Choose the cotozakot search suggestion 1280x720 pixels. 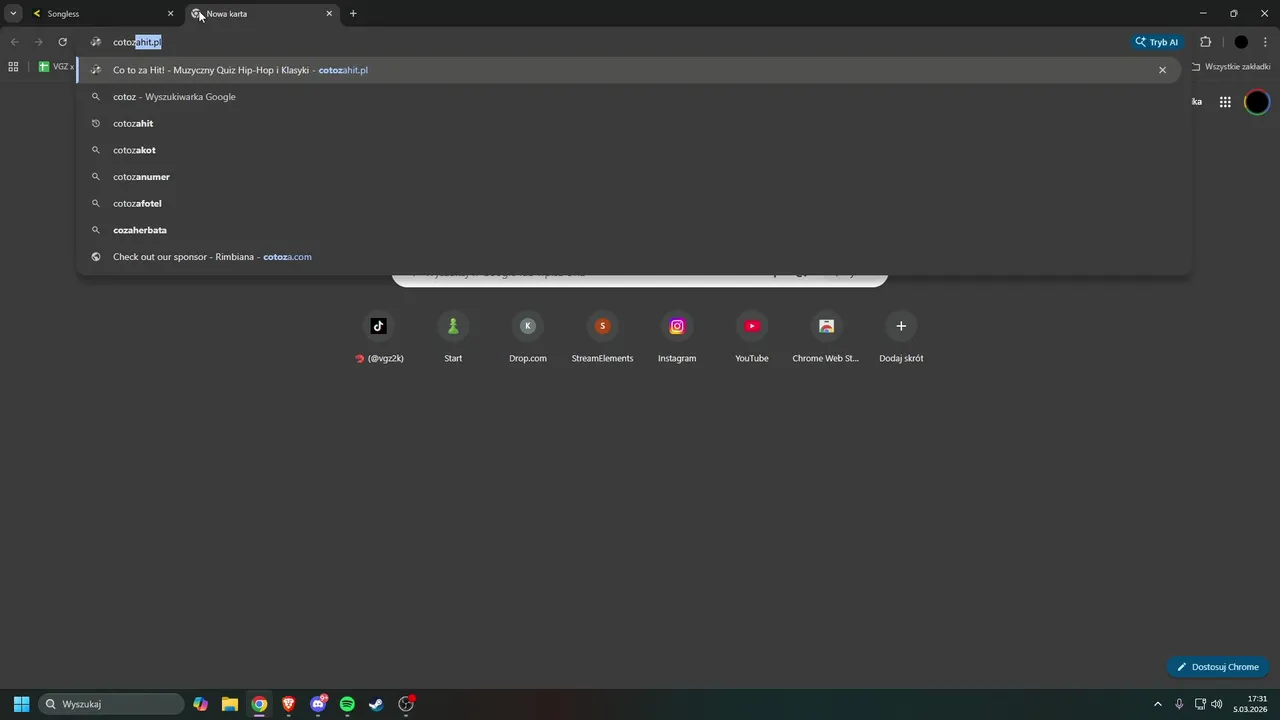click(x=633, y=150)
